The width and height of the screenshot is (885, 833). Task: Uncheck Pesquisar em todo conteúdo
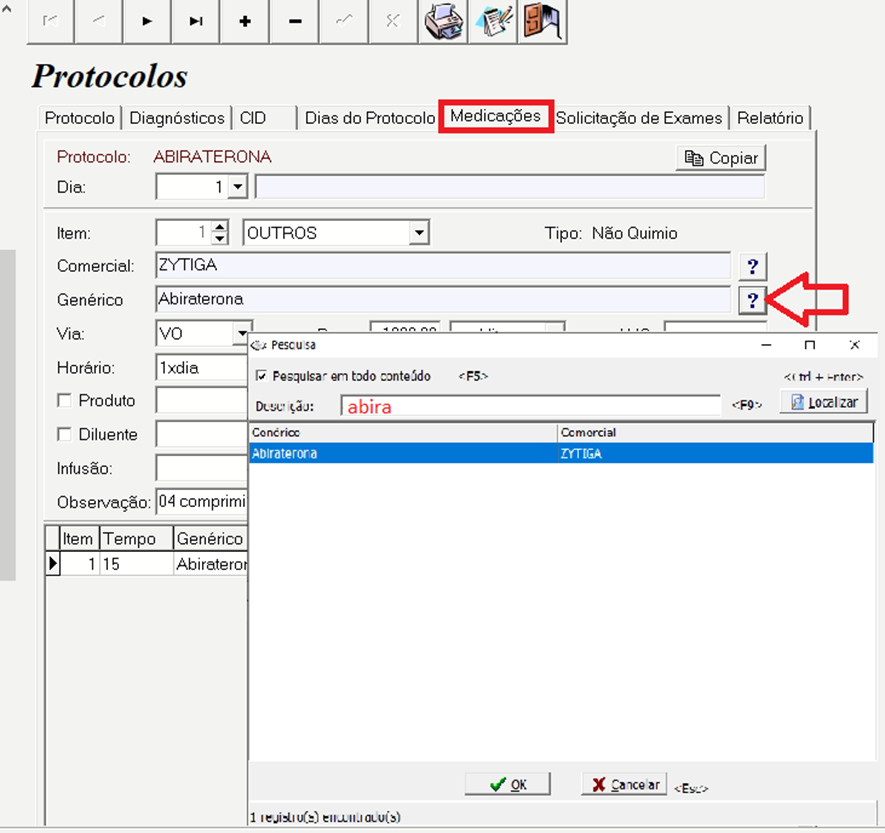(262, 377)
